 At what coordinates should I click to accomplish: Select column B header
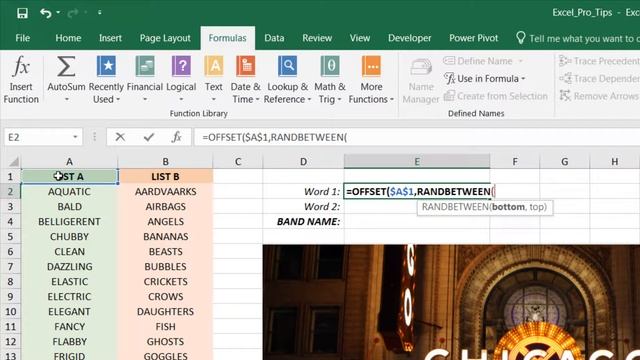coord(165,162)
